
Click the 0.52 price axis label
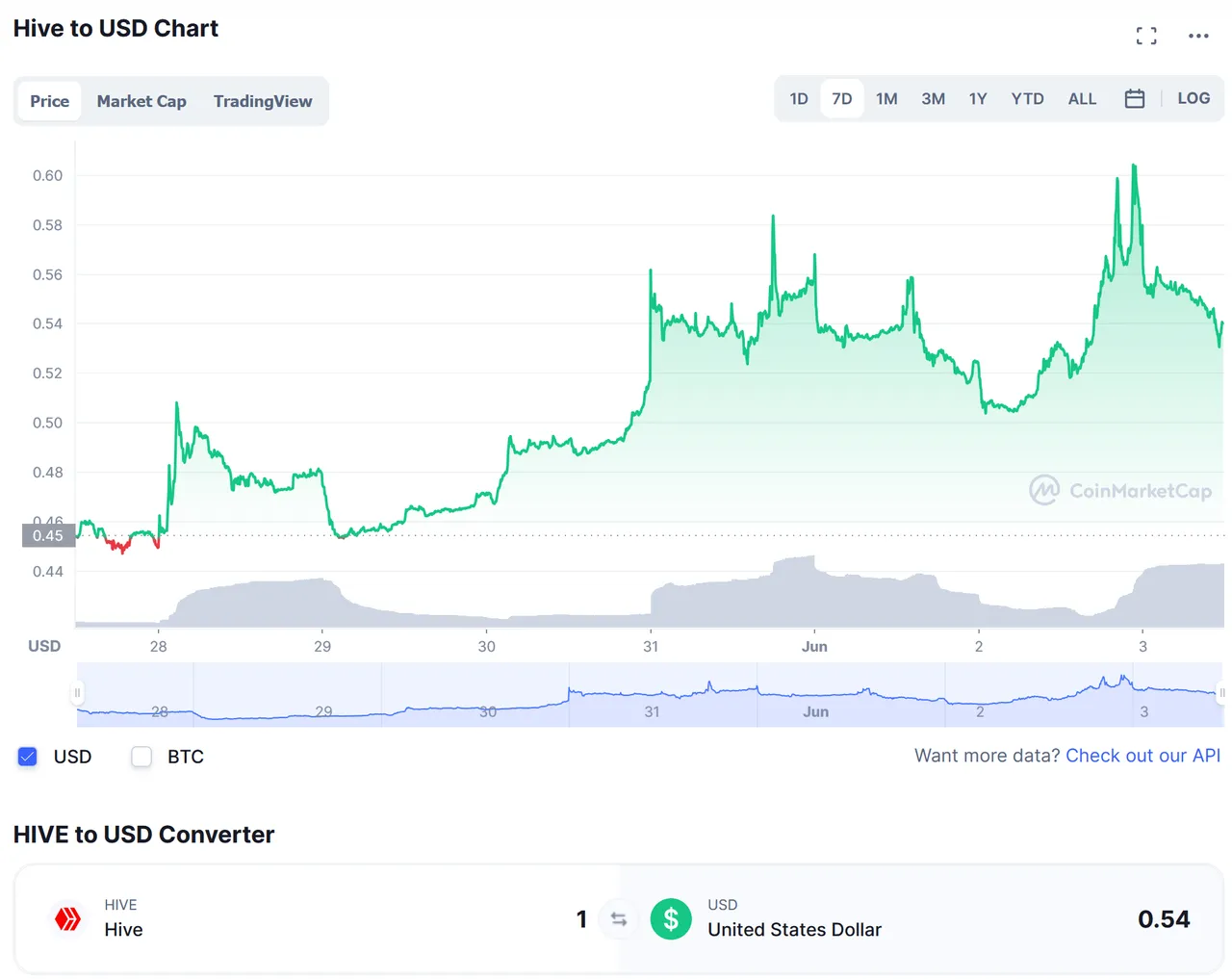coord(47,373)
